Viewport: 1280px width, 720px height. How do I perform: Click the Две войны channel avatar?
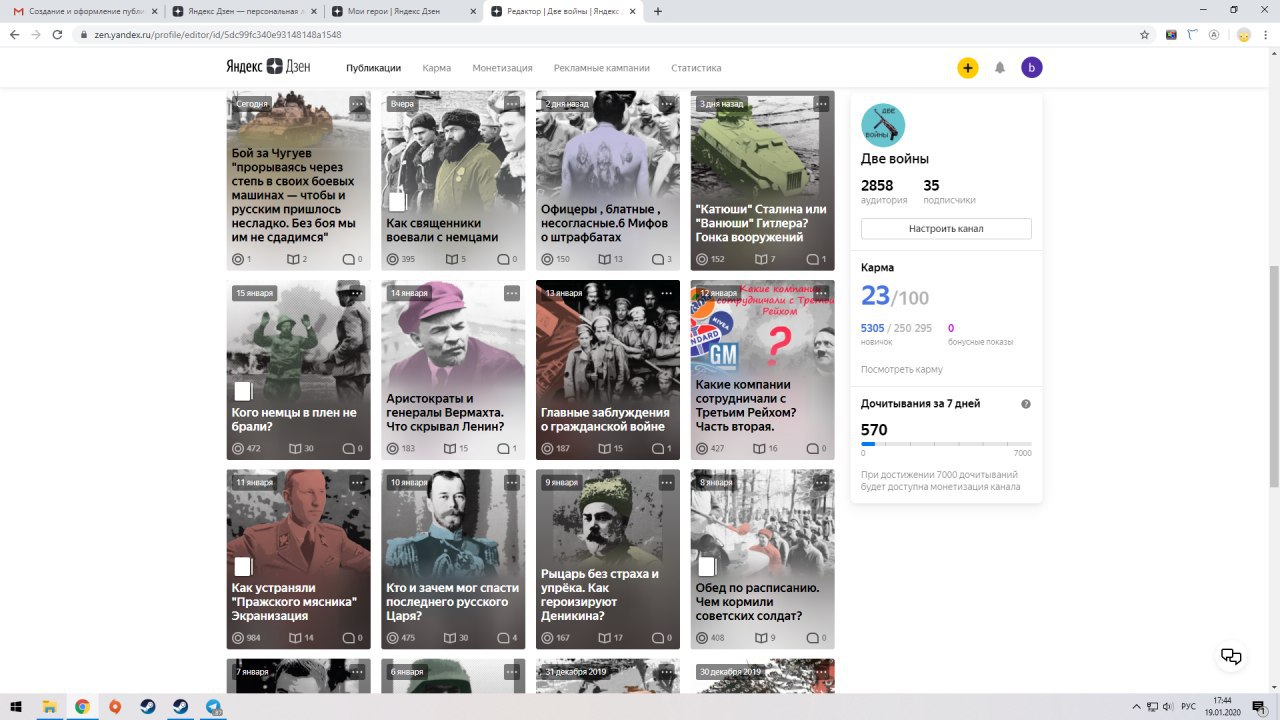(883, 125)
